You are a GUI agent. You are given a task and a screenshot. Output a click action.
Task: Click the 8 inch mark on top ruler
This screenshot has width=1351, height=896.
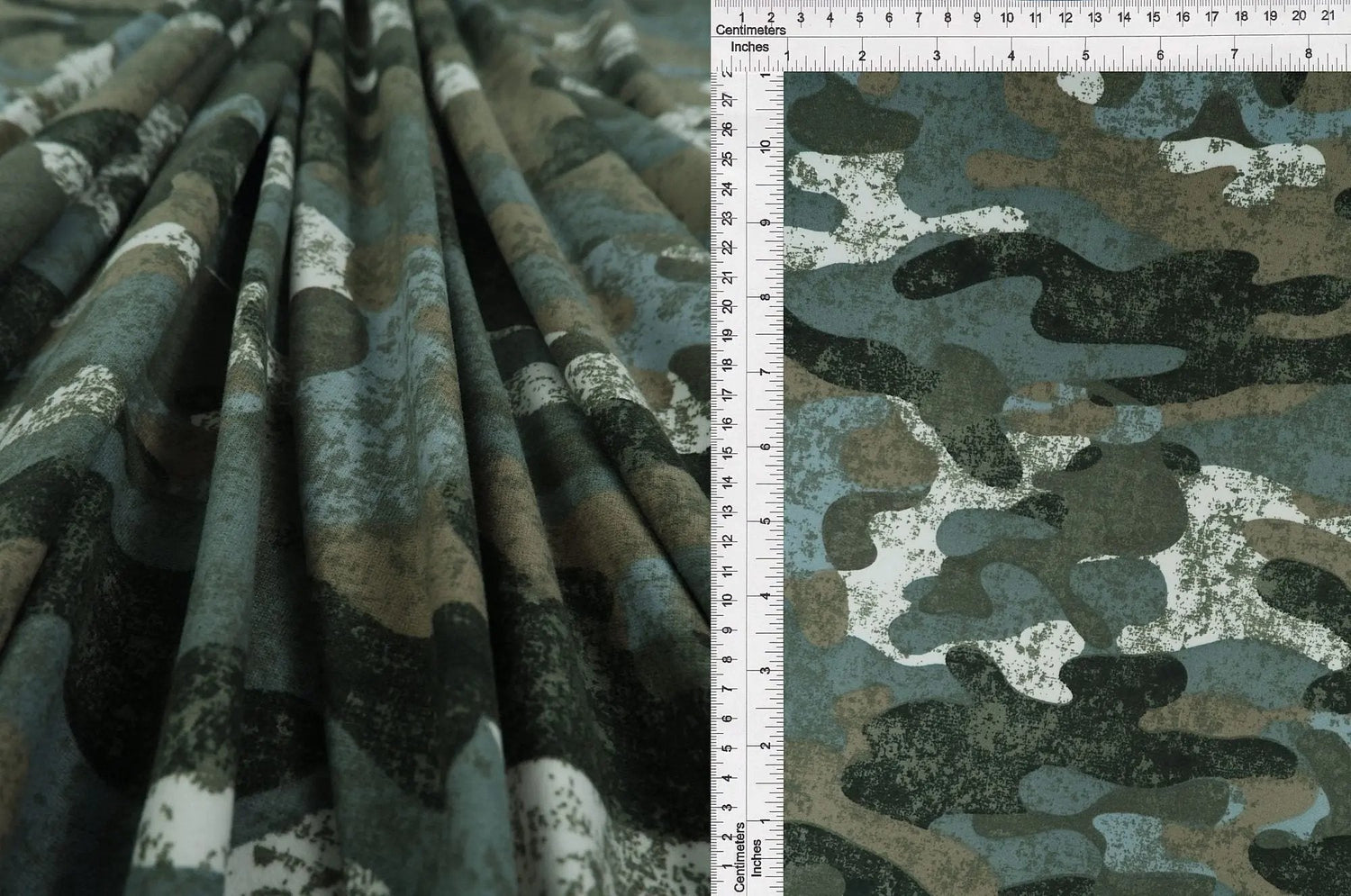point(1309,56)
